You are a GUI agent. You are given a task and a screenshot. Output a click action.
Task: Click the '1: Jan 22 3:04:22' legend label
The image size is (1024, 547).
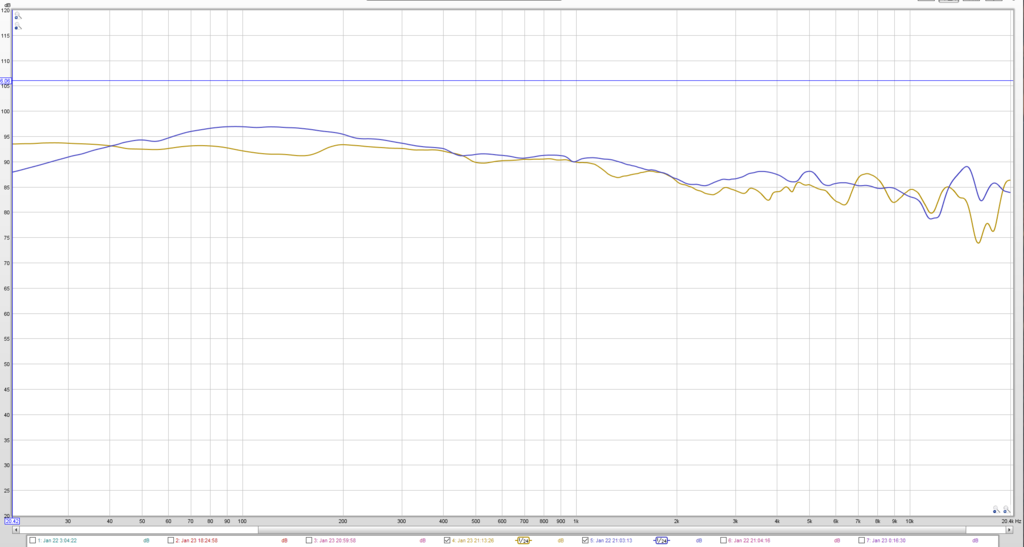point(57,540)
